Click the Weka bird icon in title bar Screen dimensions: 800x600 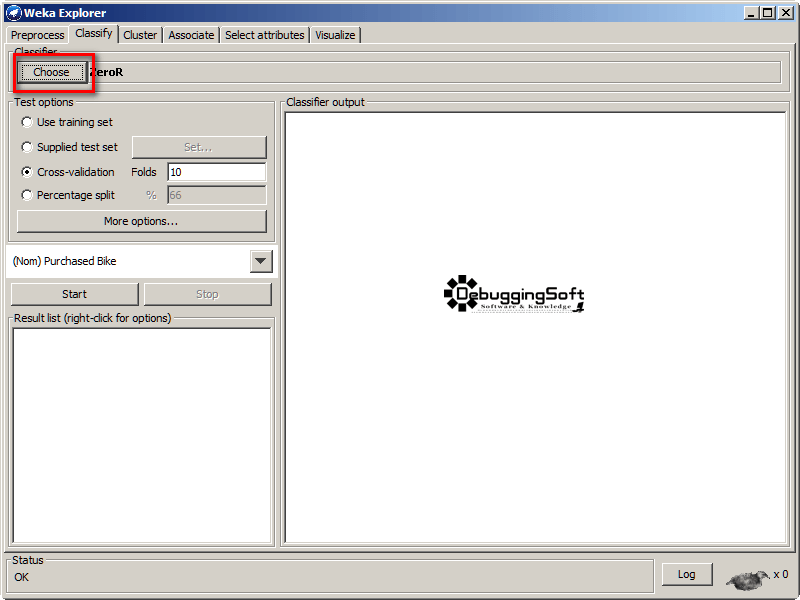click(x=13, y=13)
